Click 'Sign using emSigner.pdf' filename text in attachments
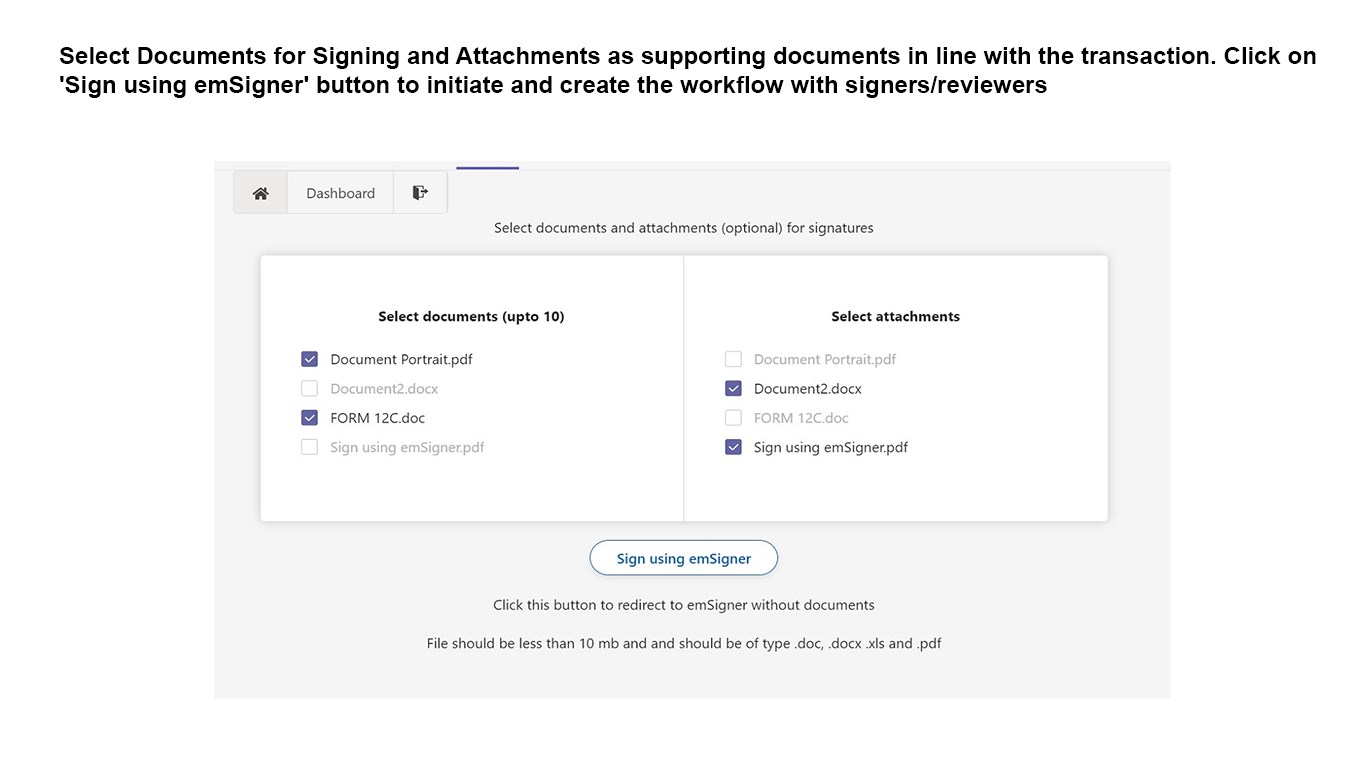 point(830,447)
